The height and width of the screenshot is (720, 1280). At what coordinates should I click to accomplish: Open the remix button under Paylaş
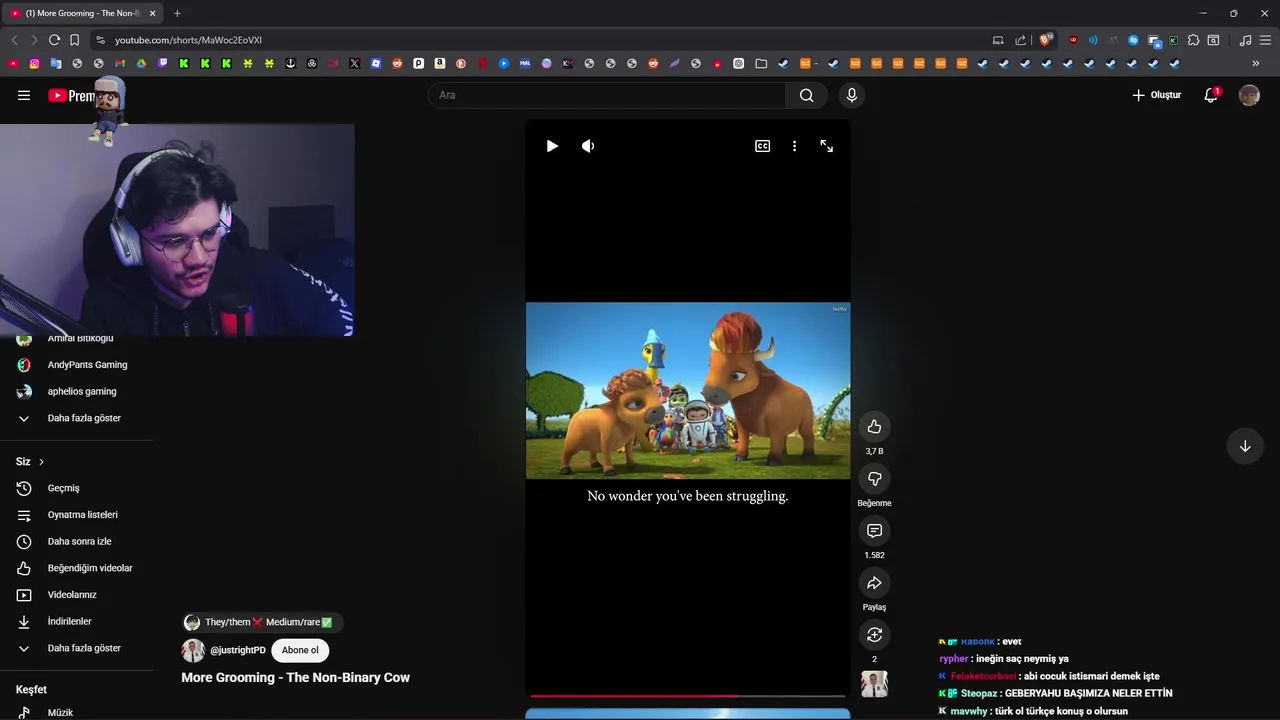874,635
